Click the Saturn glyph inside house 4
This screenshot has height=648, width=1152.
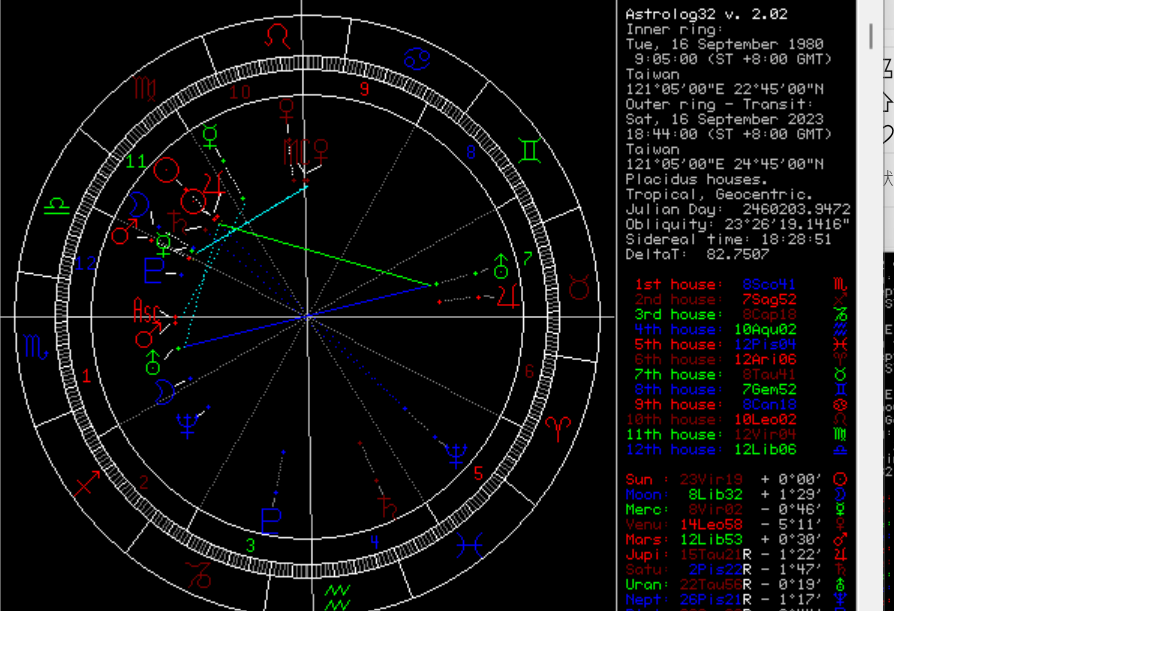tap(387, 508)
